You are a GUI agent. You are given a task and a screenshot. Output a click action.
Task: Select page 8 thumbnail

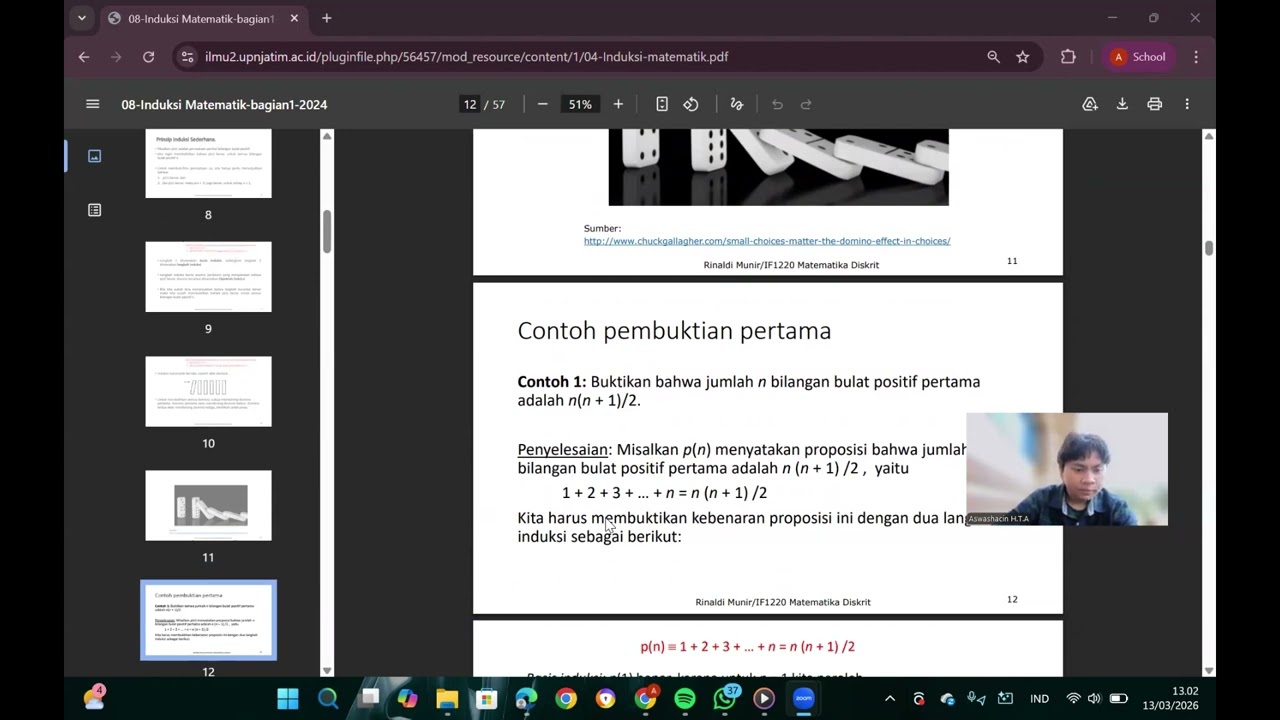coord(208,164)
